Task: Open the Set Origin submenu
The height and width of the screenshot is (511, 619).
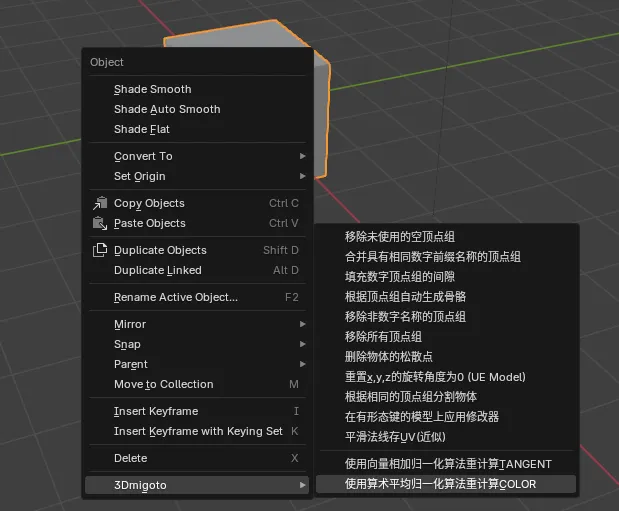Action: tap(197, 176)
